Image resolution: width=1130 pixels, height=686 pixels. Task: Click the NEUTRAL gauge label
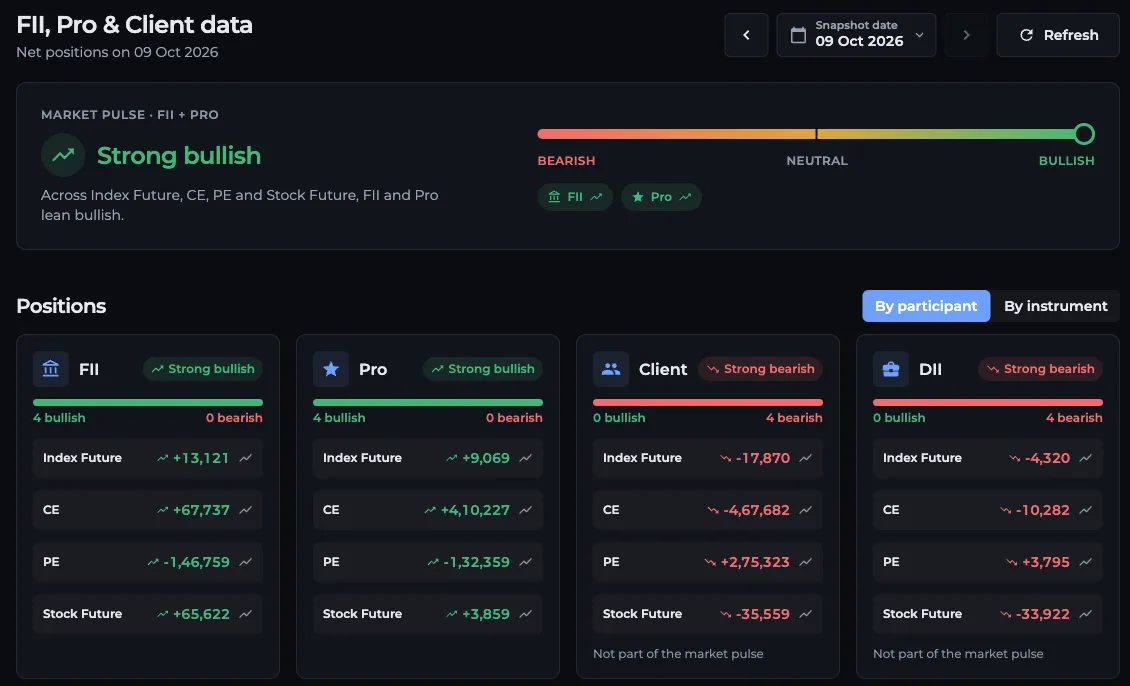[817, 161]
